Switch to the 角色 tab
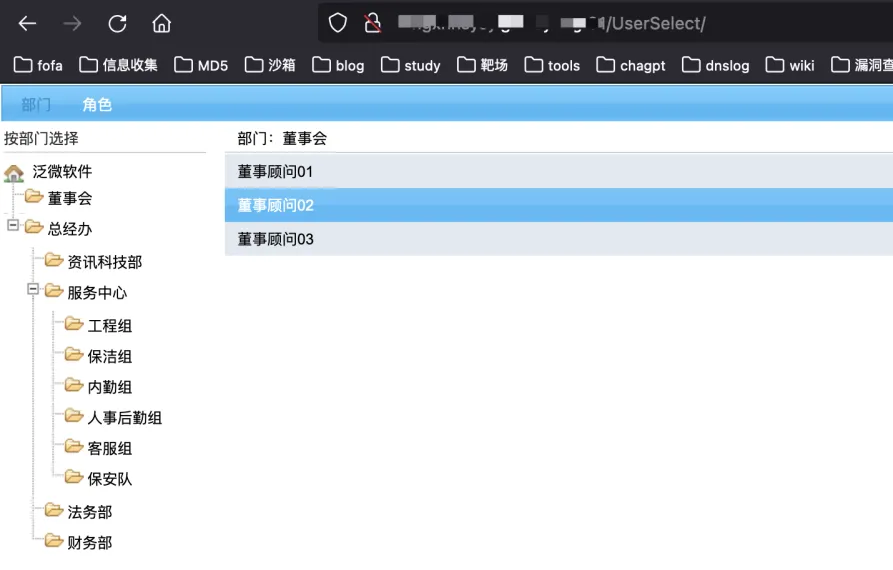Screen dimensions: 893x570 click(97, 105)
